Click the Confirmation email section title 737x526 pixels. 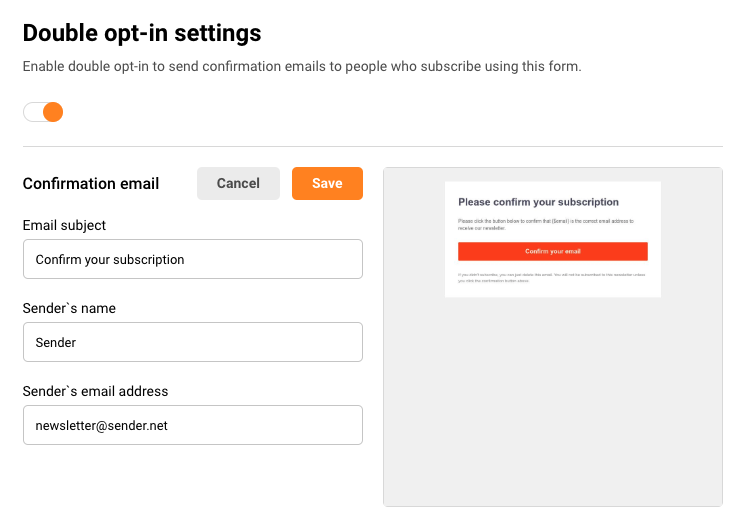pos(91,184)
